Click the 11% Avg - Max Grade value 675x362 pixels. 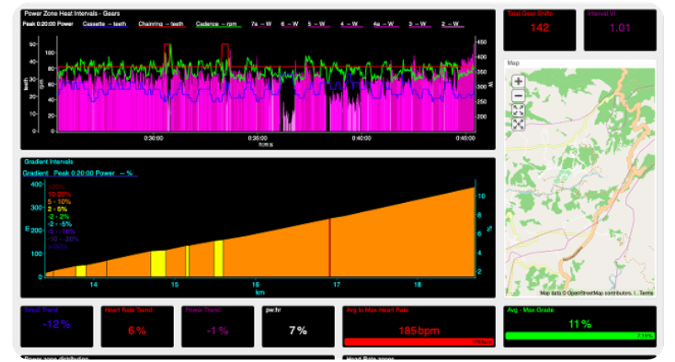pos(580,324)
